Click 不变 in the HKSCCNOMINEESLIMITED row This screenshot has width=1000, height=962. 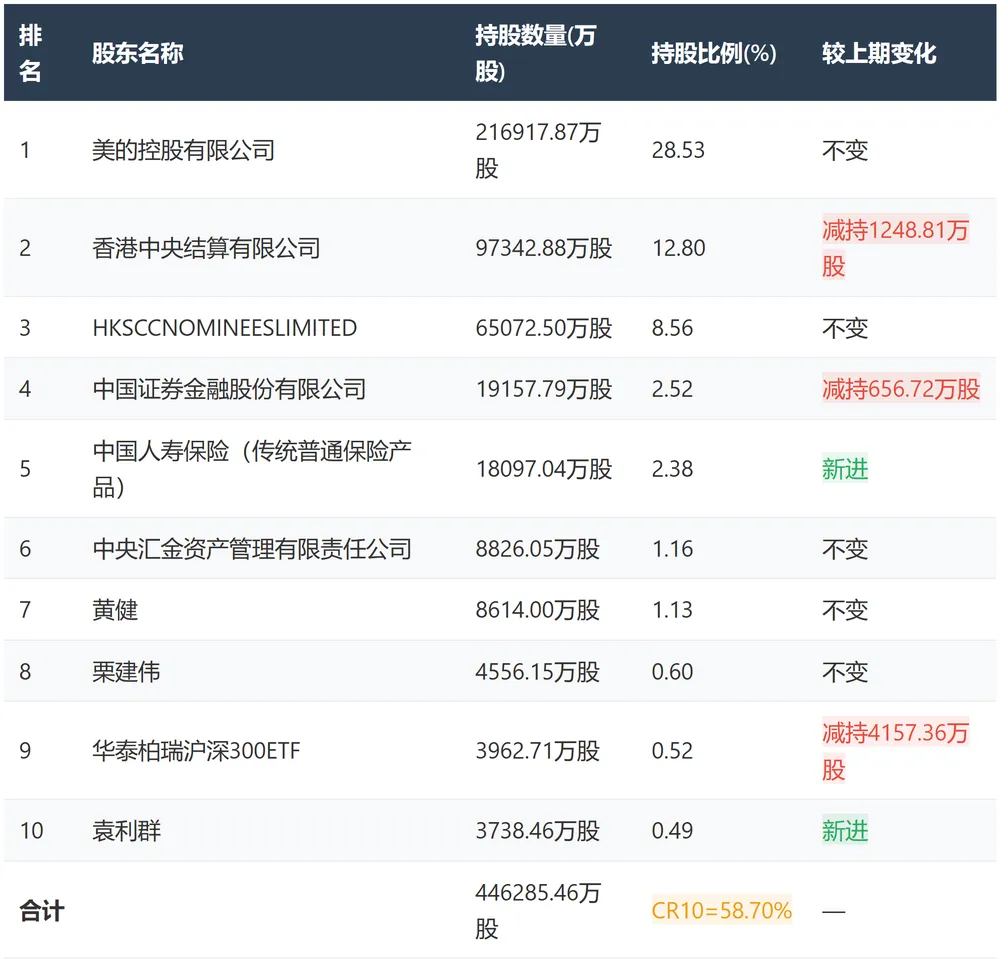pyautogui.click(x=845, y=328)
